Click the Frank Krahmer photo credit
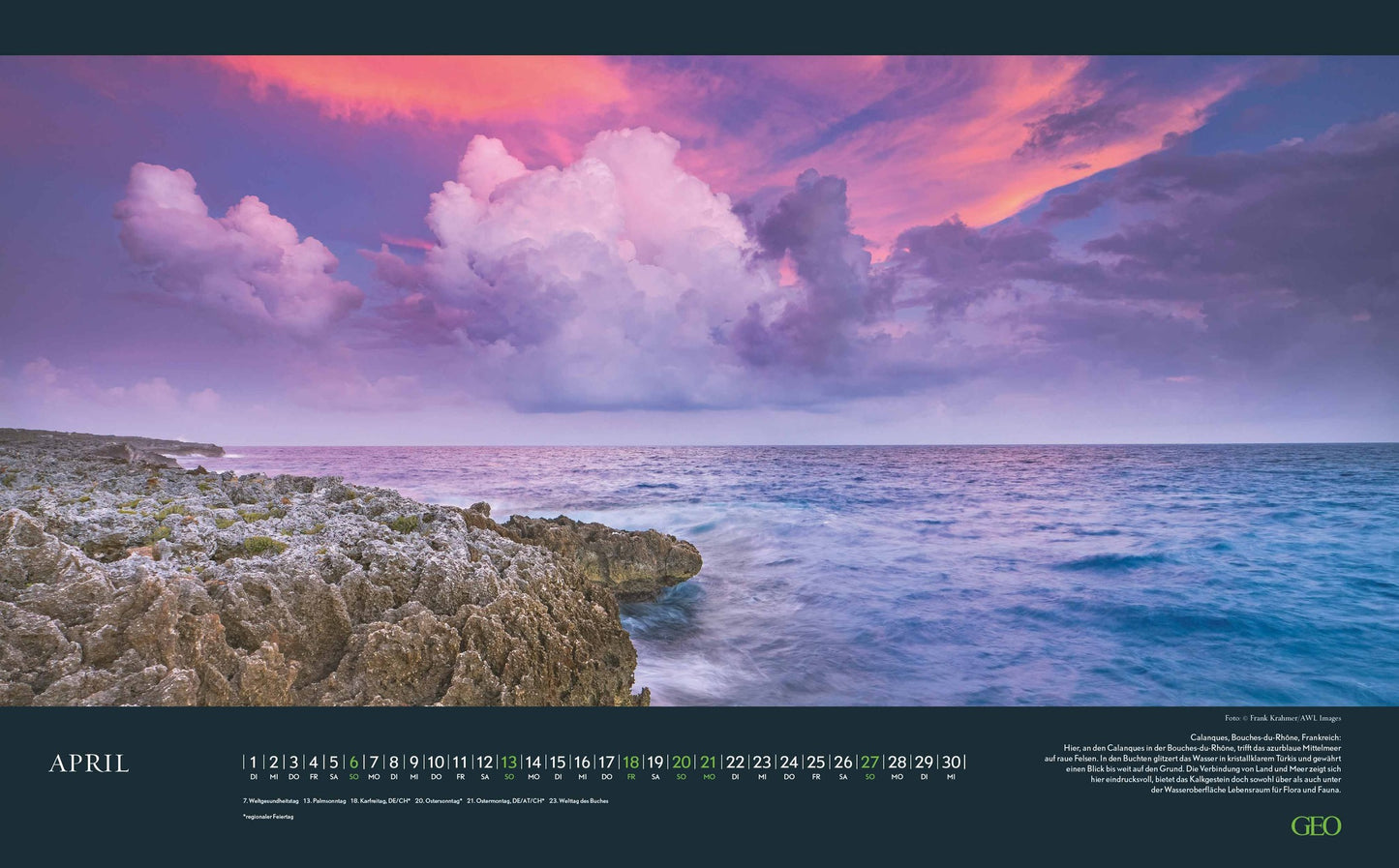 pyautogui.click(x=1282, y=718)
